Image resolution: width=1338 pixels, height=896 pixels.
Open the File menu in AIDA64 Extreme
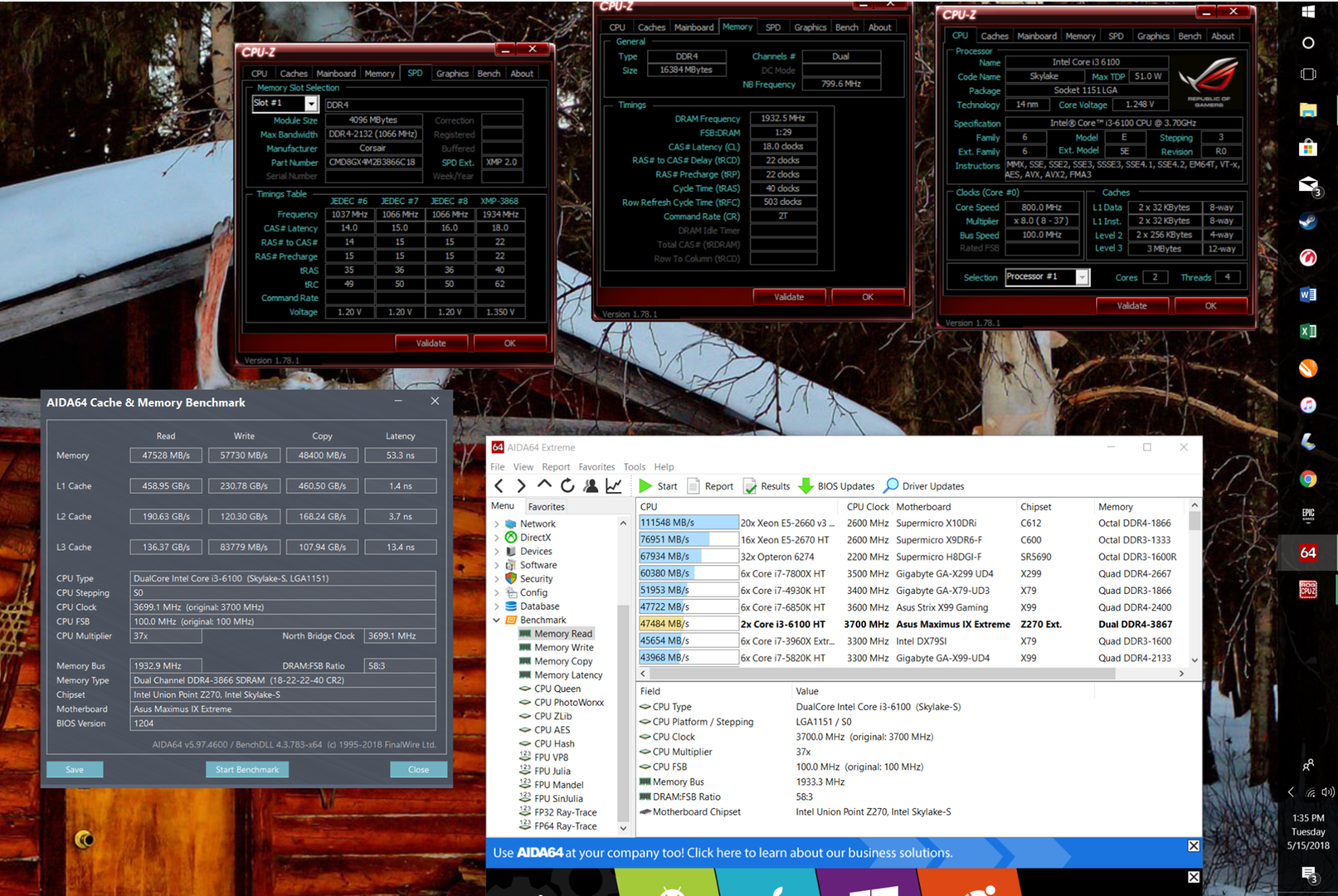[498, 467]
